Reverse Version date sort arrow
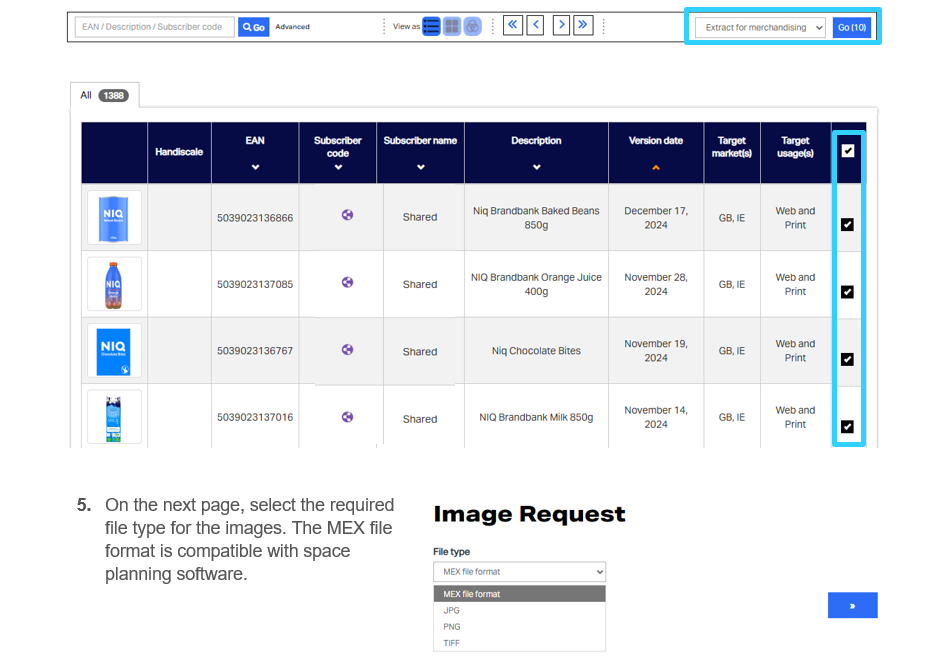Viewport: 942px width, 660px height. click(656, 168)
